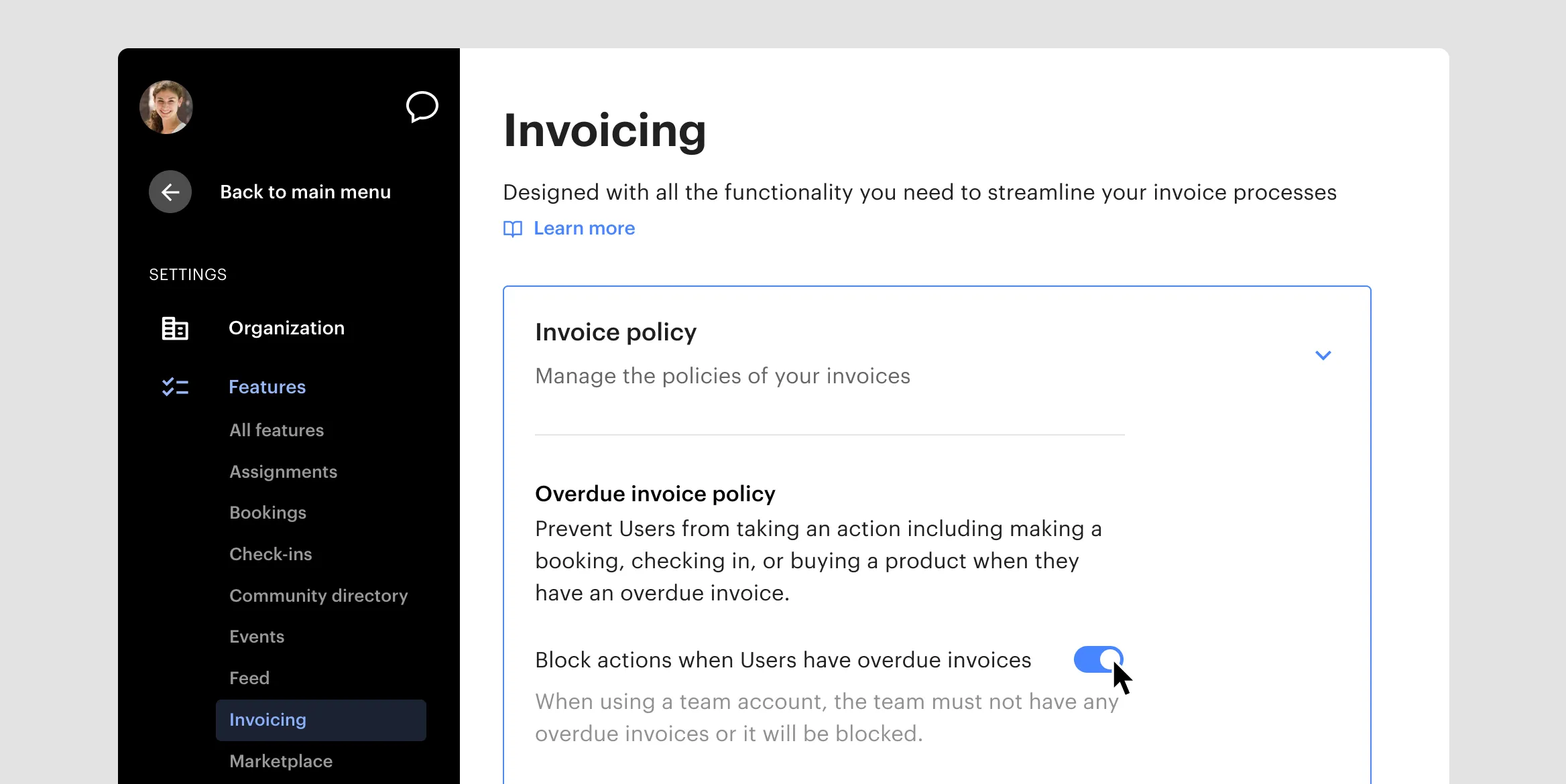This screenshot has width=1566, height=784.
Task: Click the chat bubble icon
Action: pyautogui.click(x=421, y=108)
